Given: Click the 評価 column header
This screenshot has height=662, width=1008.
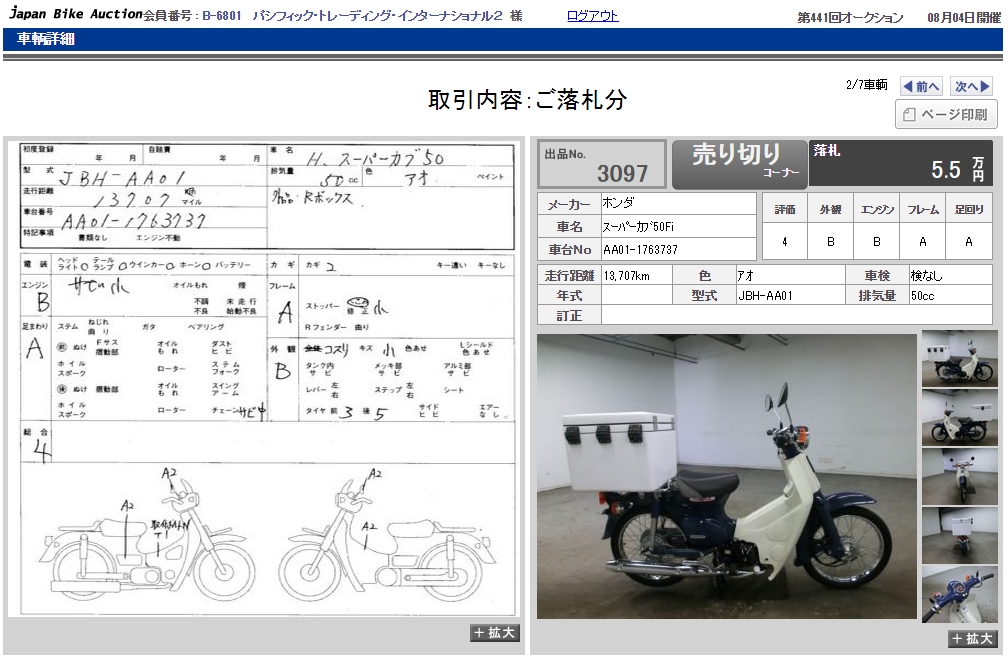Looking at the screenshot, I should point(785,210).
